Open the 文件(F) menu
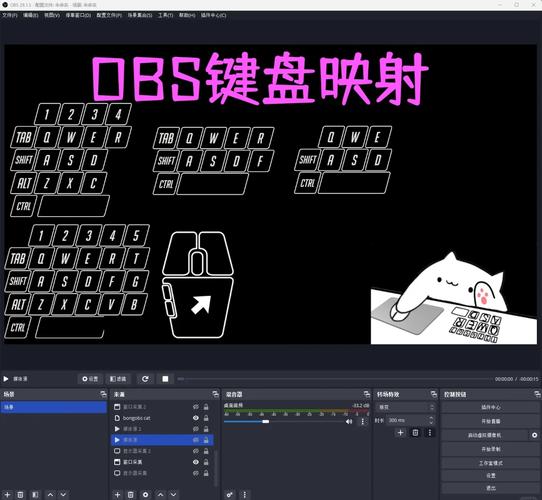 pyautogui.click(x=10, y=15)
